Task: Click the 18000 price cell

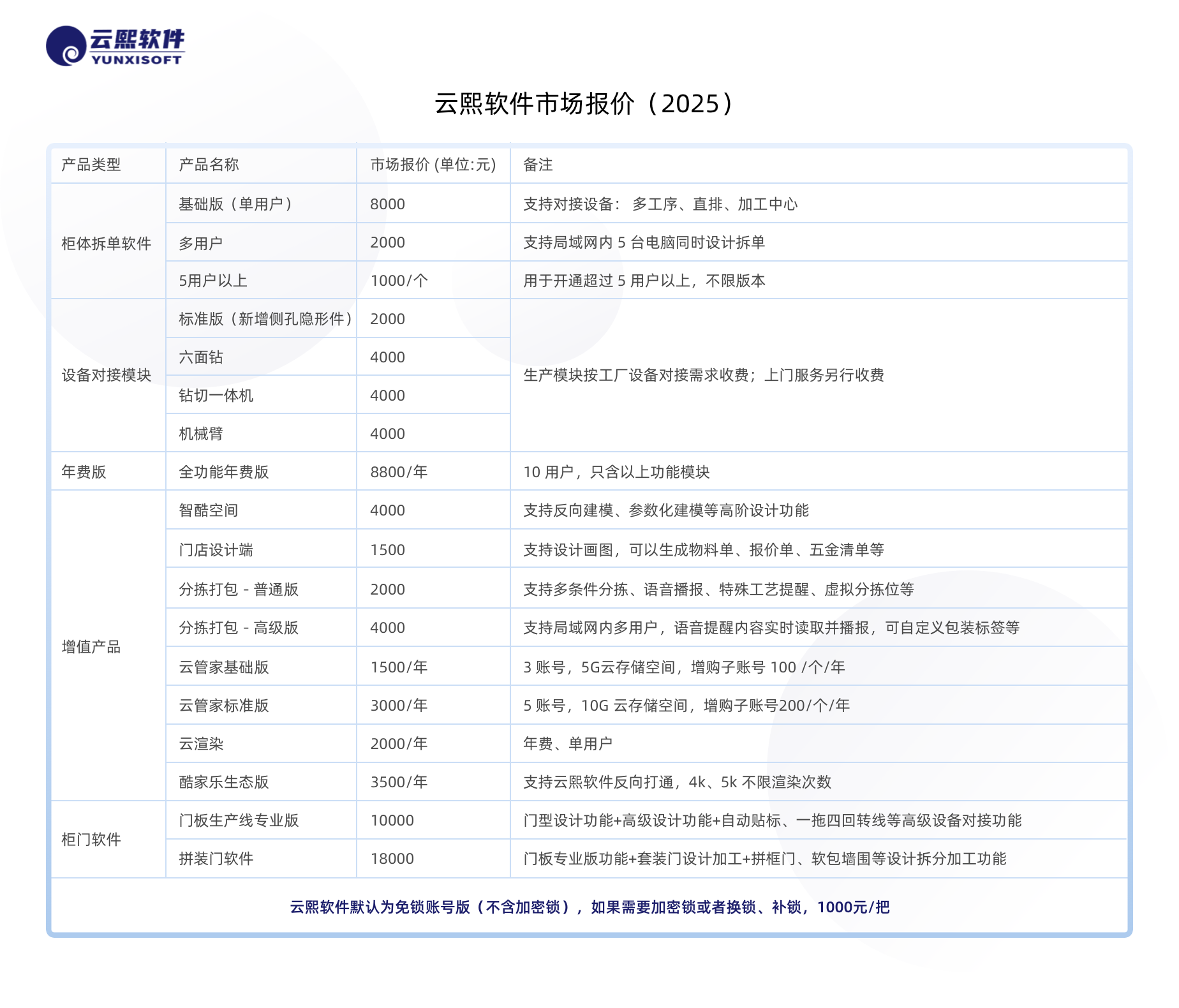Action: (392, 859)
